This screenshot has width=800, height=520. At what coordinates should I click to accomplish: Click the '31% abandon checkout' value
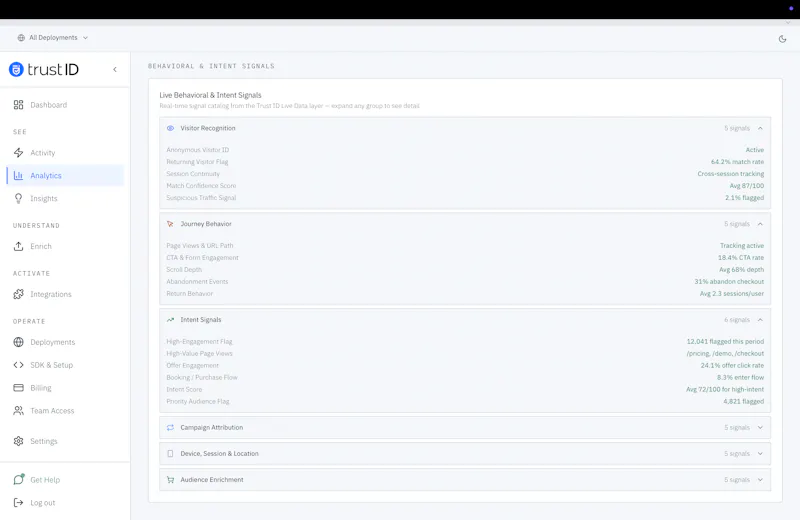(729, 282)
